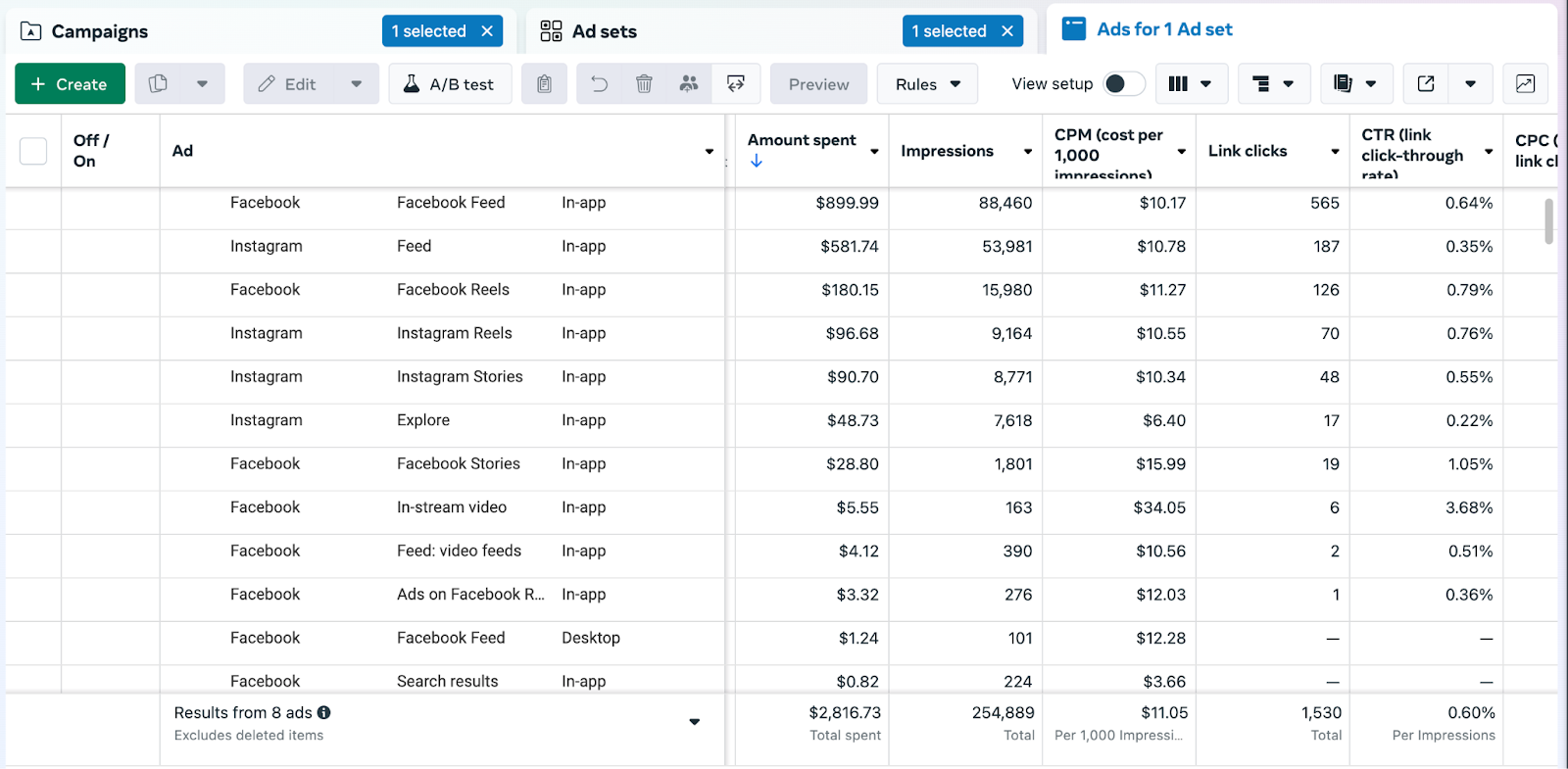
Task: Click the A/B test button
Action: click(x=450, y=84)
